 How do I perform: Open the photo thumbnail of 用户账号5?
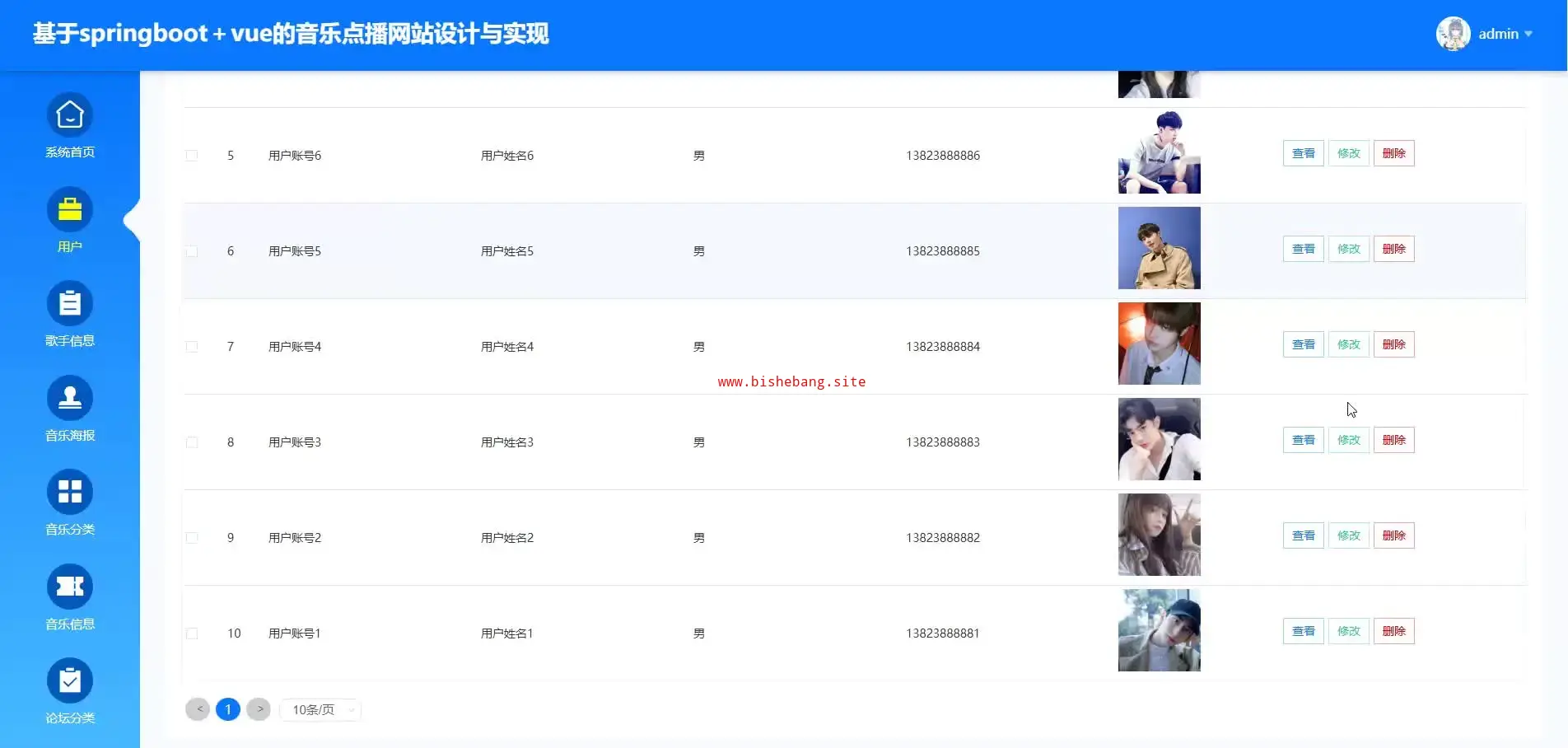1160,248
